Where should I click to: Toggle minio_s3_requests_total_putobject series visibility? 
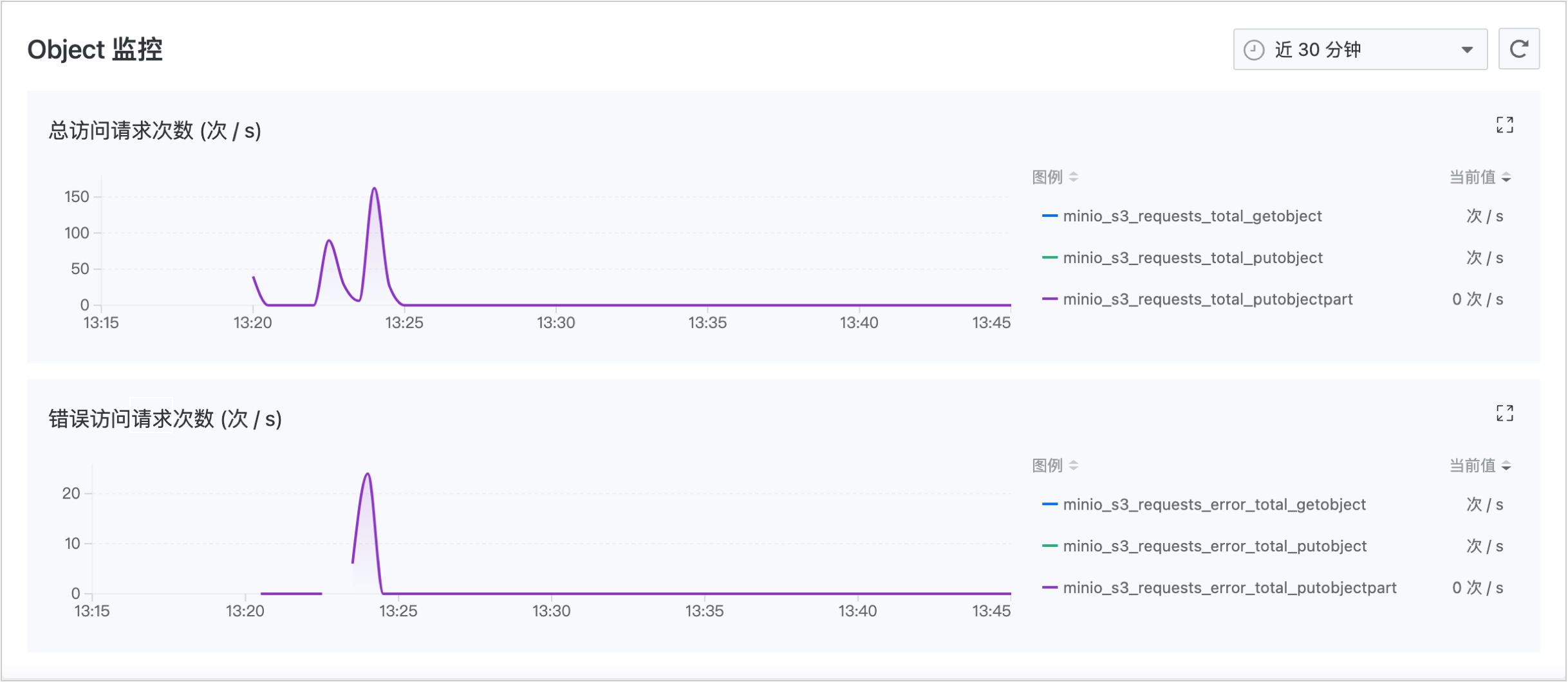[1192, 258]
